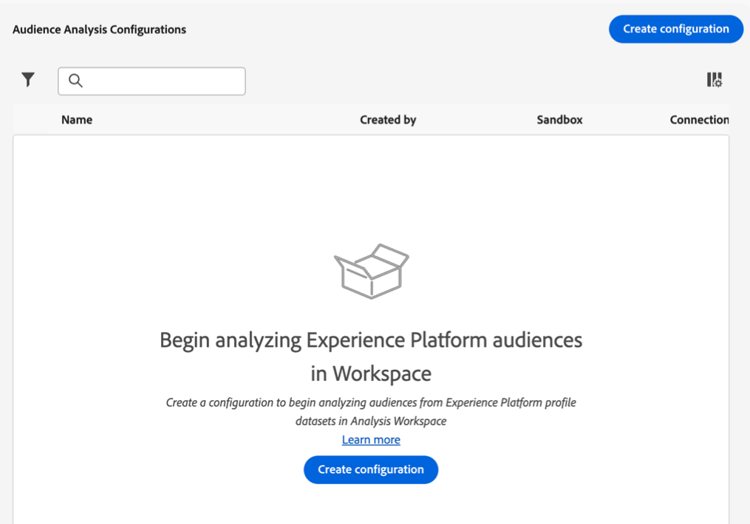Click the 'in Workspace' heading line
This screenshot has width=750, height=524.
371,374
